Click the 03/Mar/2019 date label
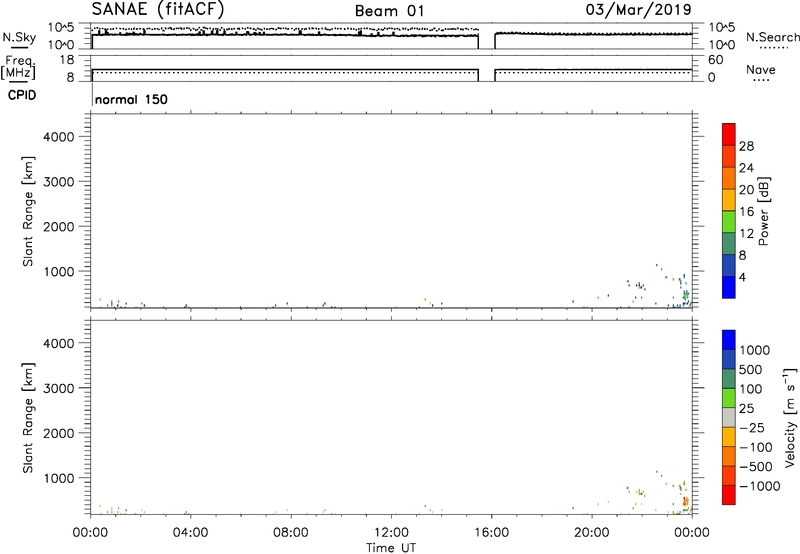 638,9
